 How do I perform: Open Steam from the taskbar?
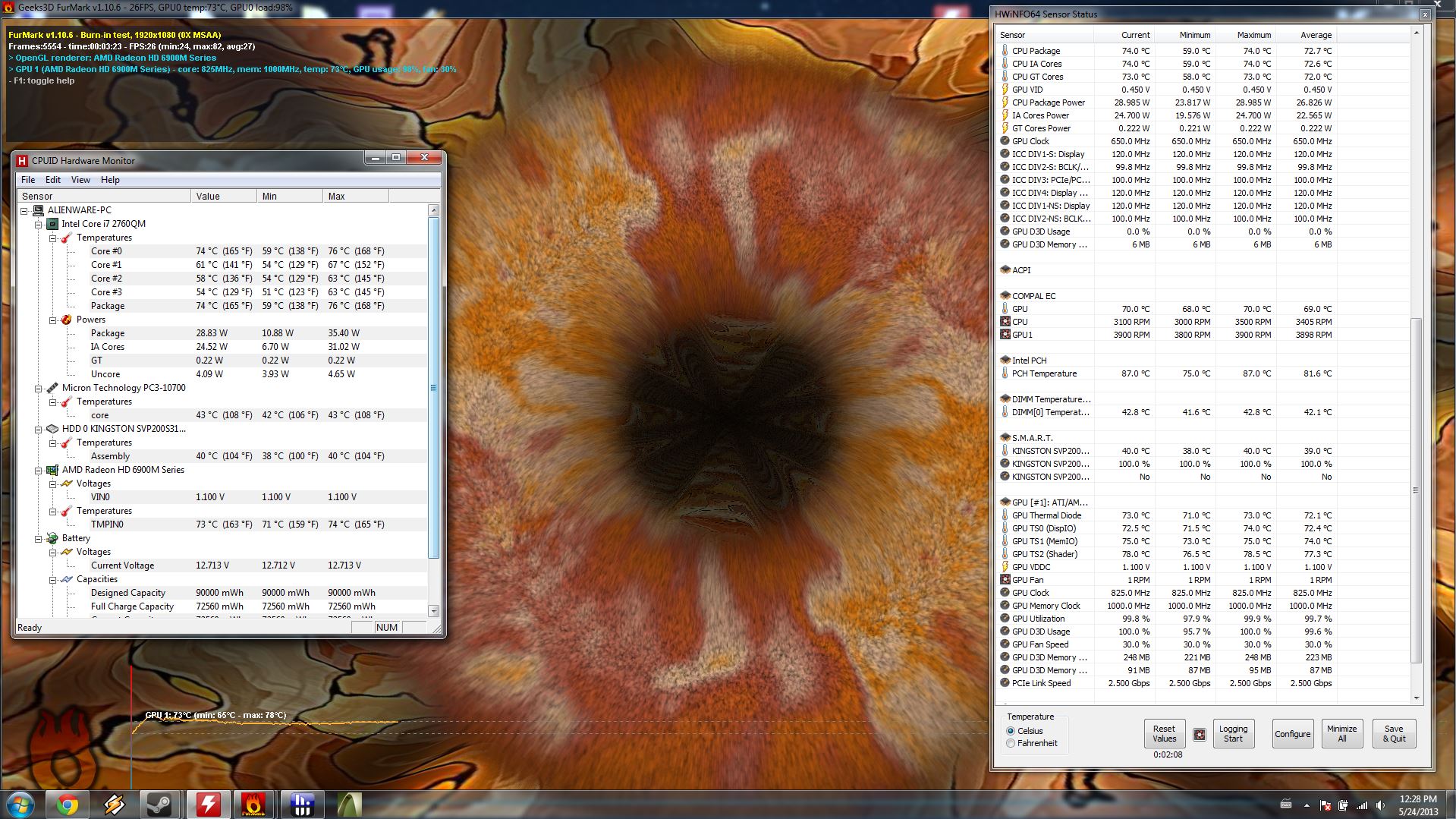(160, 805)
